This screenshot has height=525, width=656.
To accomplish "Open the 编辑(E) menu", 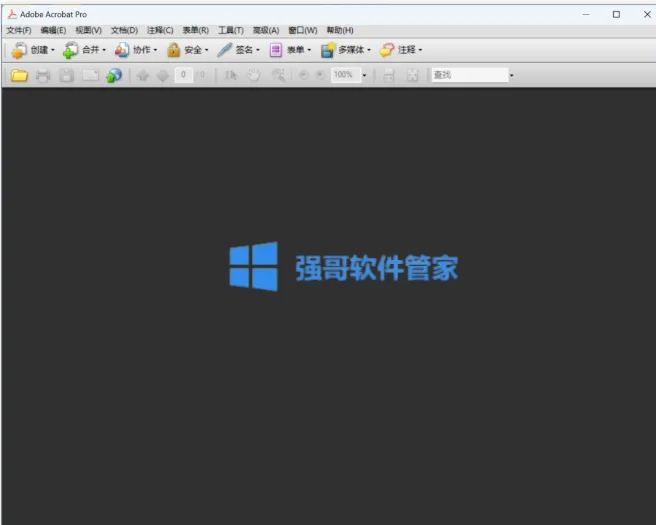I will click(53, 30).
